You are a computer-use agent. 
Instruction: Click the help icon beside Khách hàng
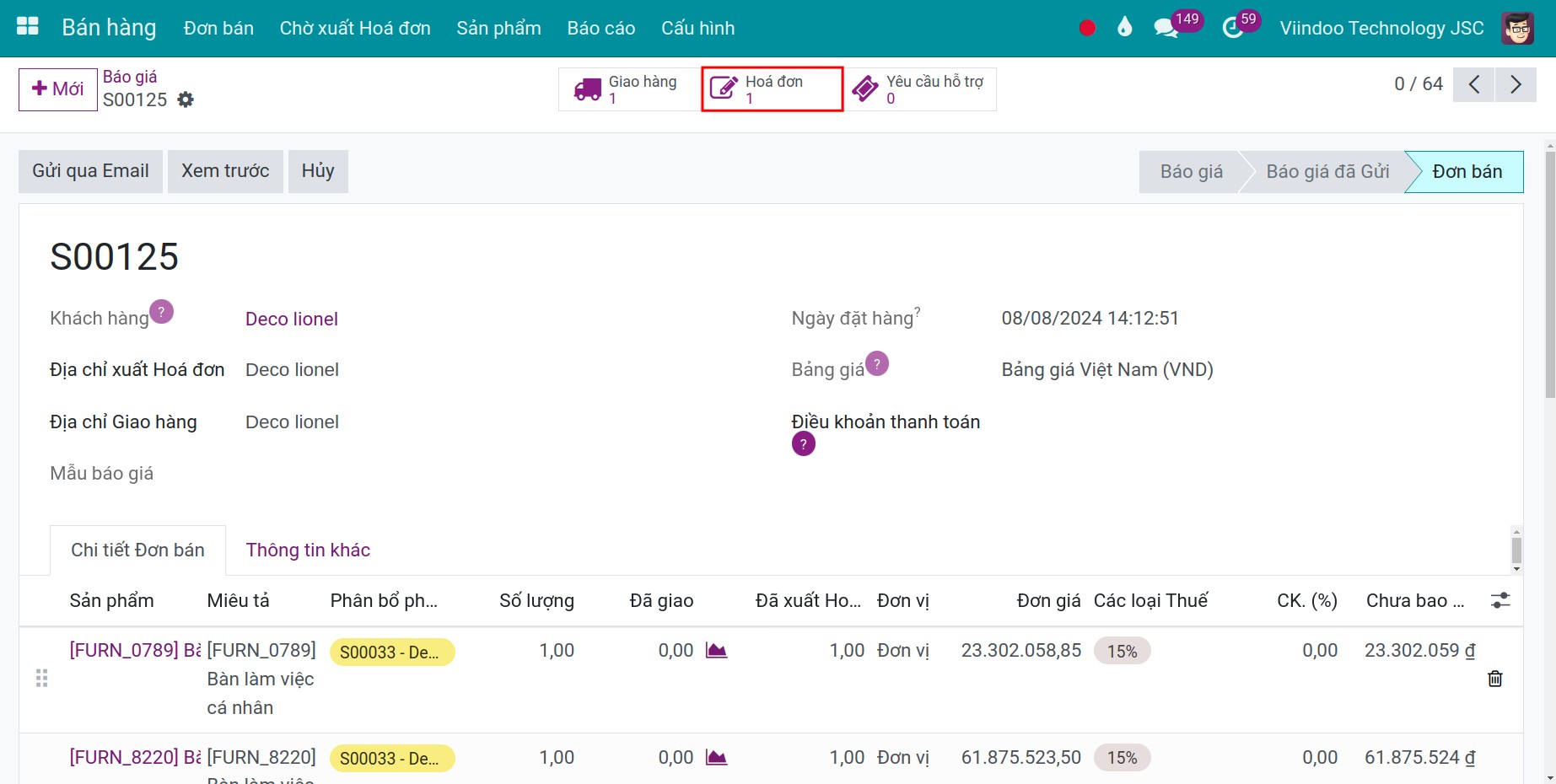point(161,312)
